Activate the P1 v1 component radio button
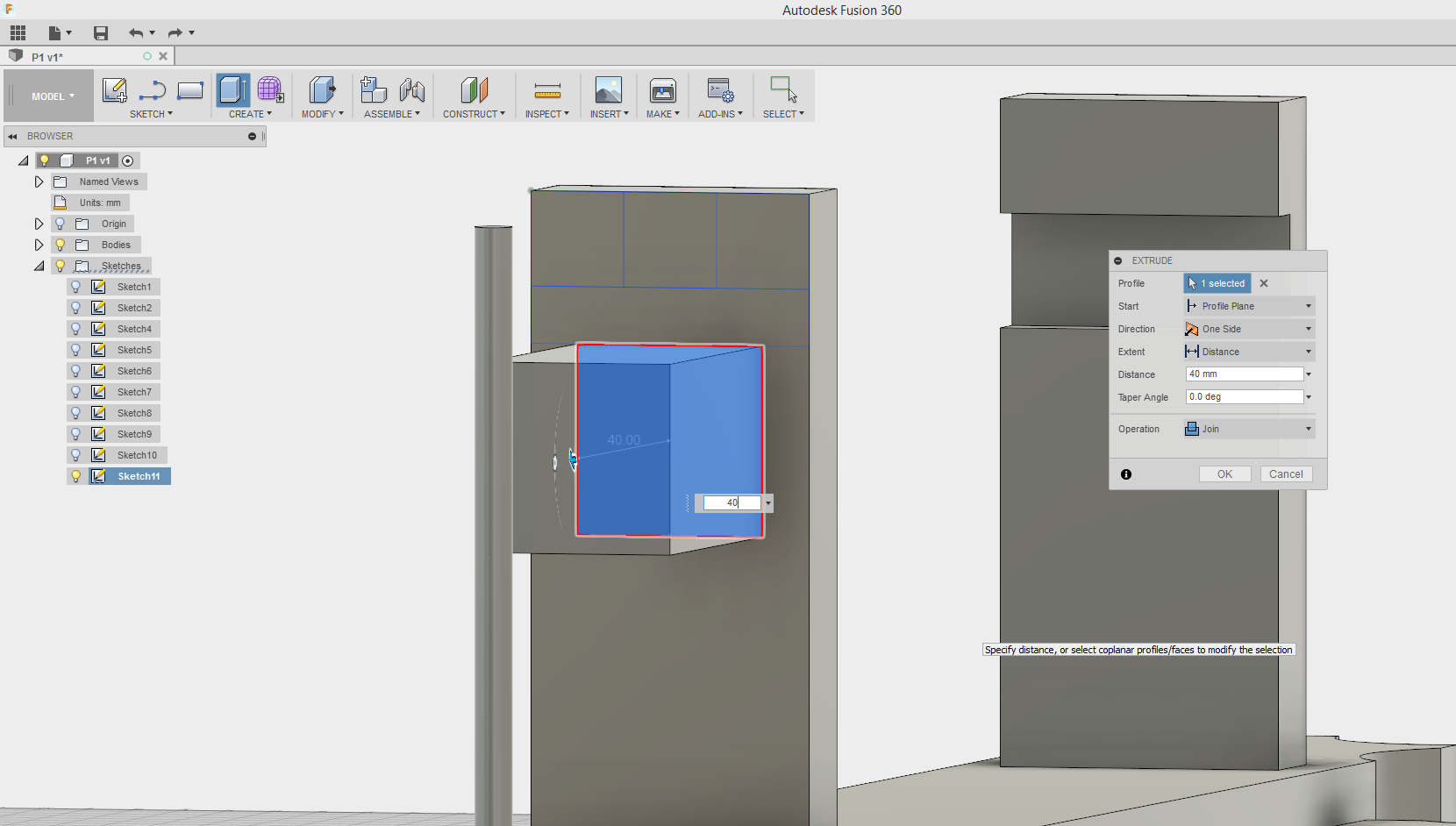The height and width of the screenshot is (826, 1456). (128, 160)
